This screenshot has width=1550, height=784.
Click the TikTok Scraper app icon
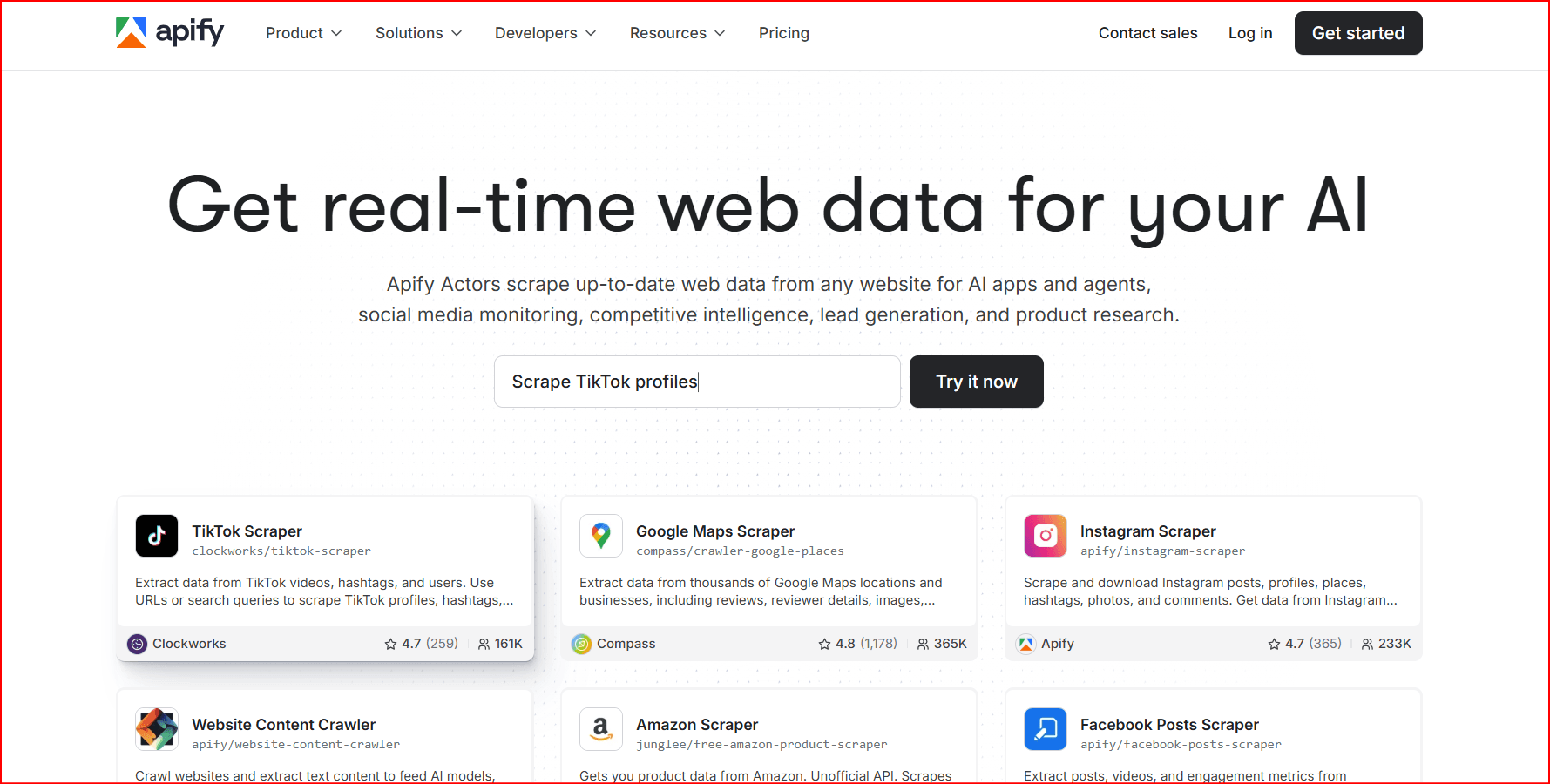point(157,536)
